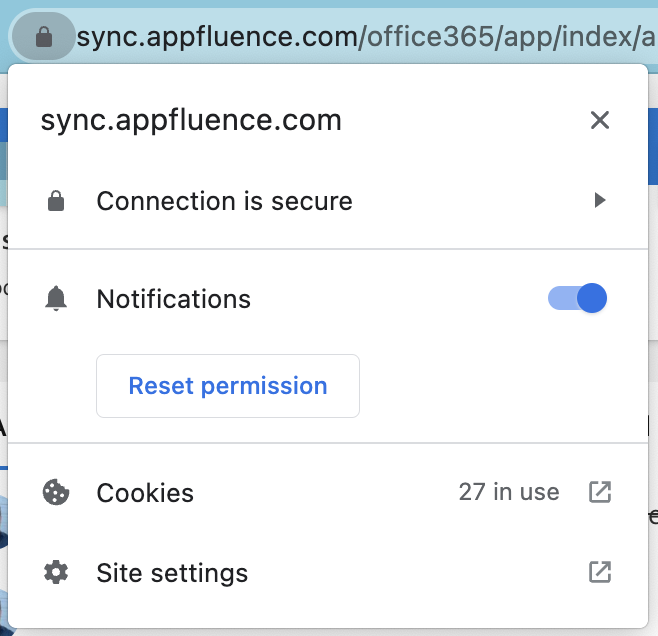Open the external link icon for Site settings
Viewport: 658px width, 636px height.
pyautogui.click(x=599, y=572)
